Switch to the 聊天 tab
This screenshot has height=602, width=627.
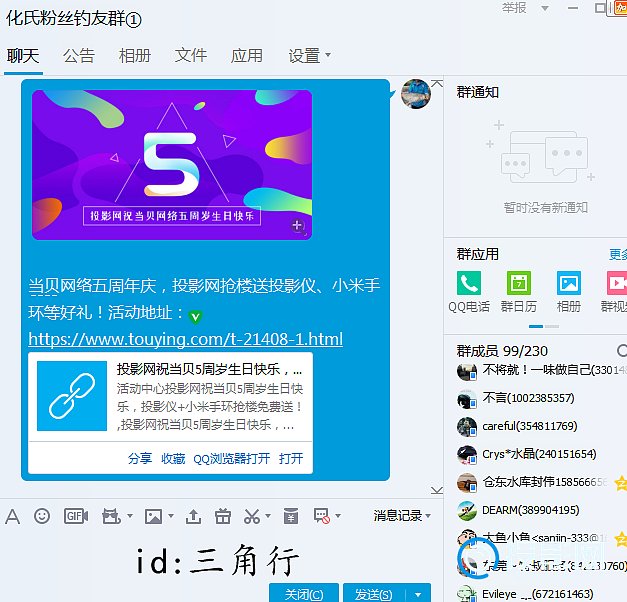click(x=23, y=56)
